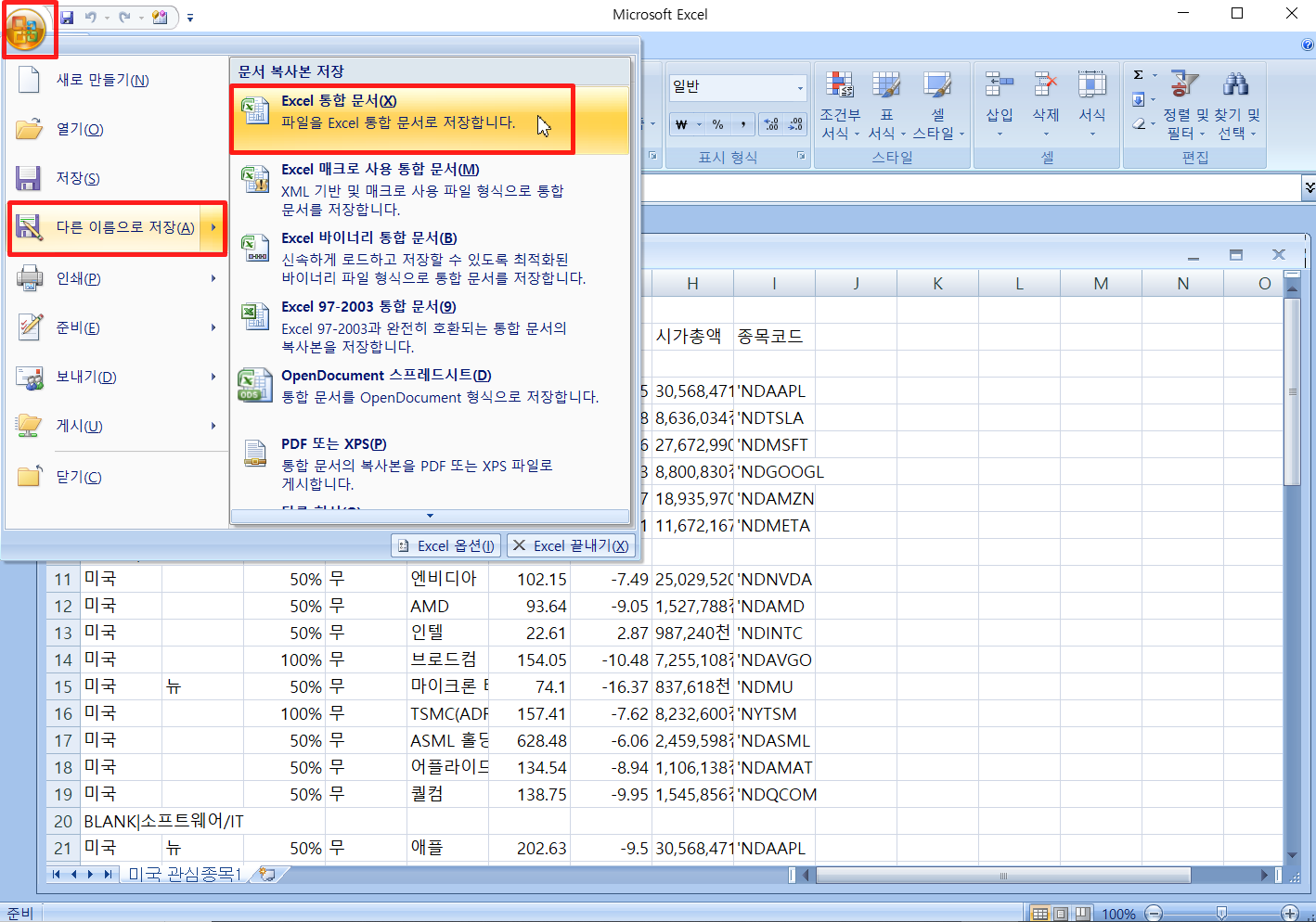
Task: Open the 일반 number format combo box
Action: coord(737,87)
